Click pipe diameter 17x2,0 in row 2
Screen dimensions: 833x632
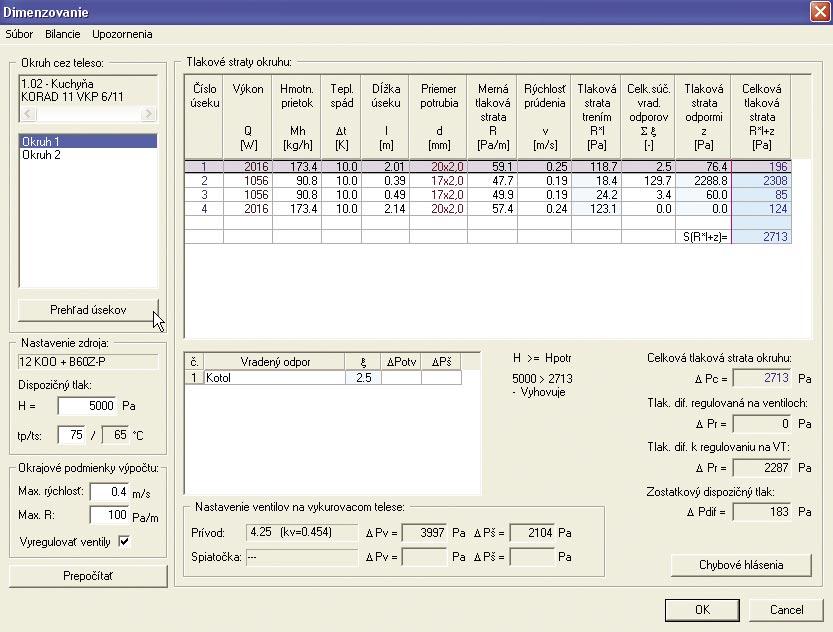click(439, 181)
